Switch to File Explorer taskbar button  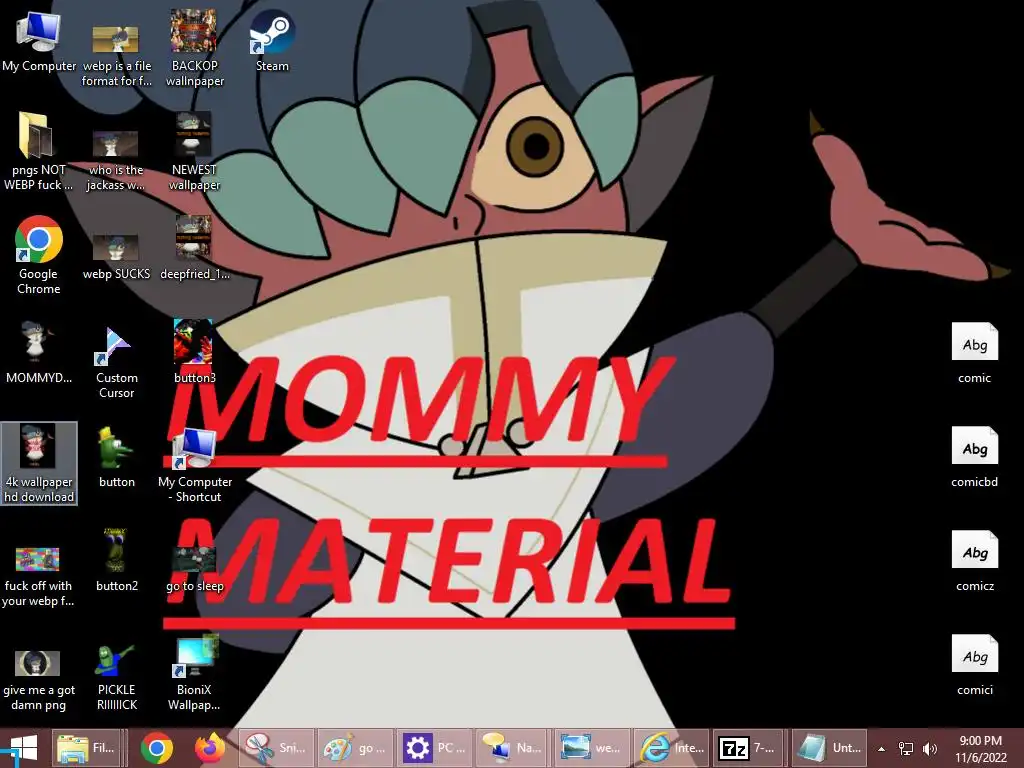pyautogui.click(x=88, y=748)
